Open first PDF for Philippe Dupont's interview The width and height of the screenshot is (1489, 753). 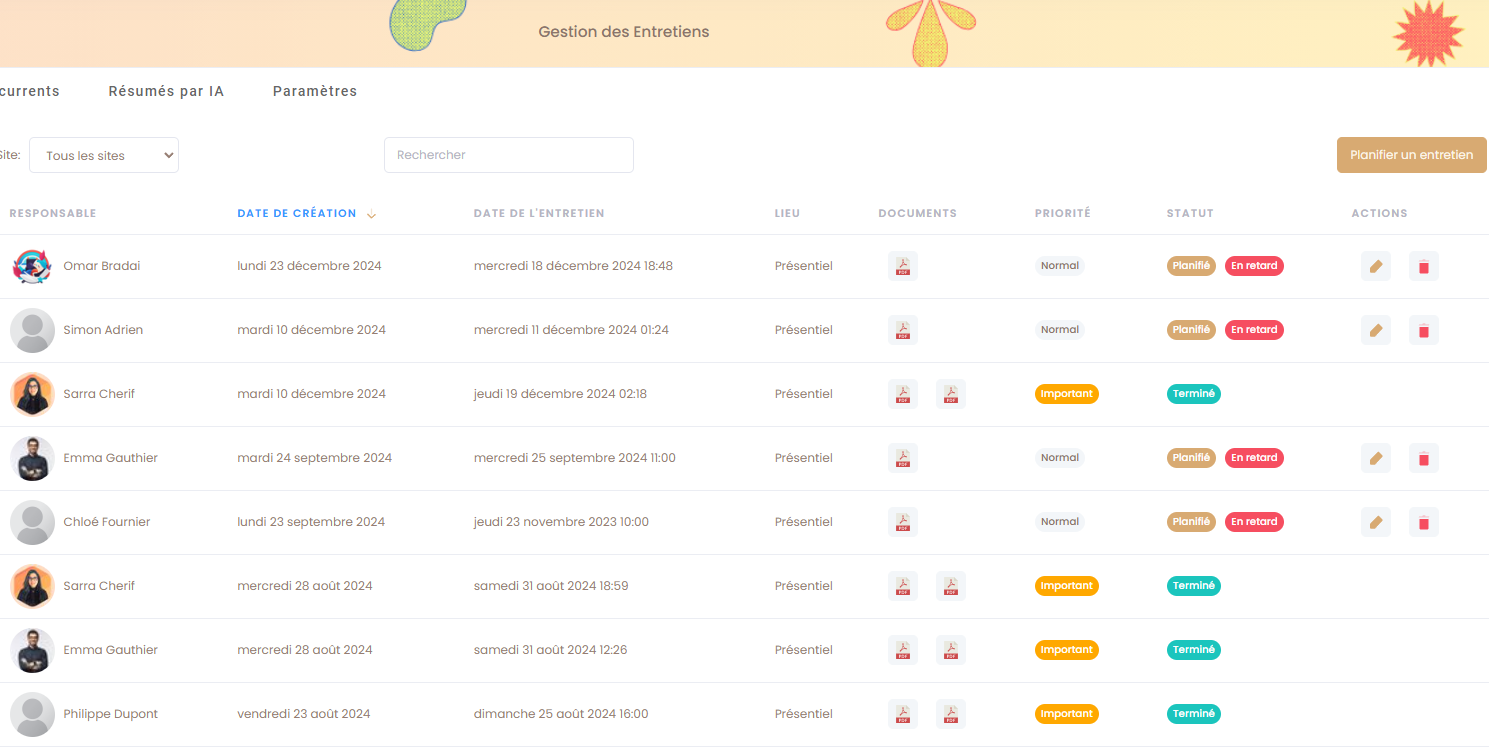click(902, 714)
